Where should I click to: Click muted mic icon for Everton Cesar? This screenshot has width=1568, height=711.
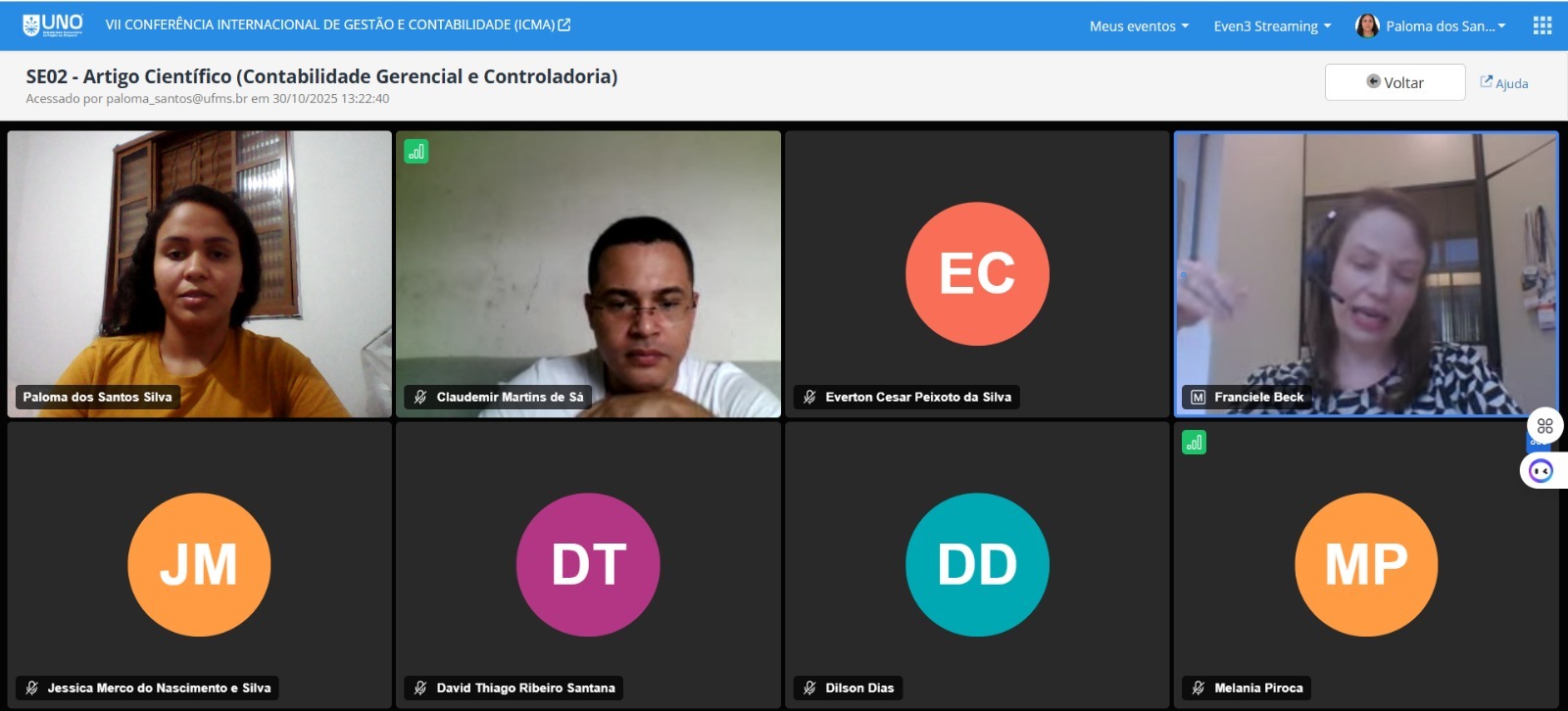(809, 397)
